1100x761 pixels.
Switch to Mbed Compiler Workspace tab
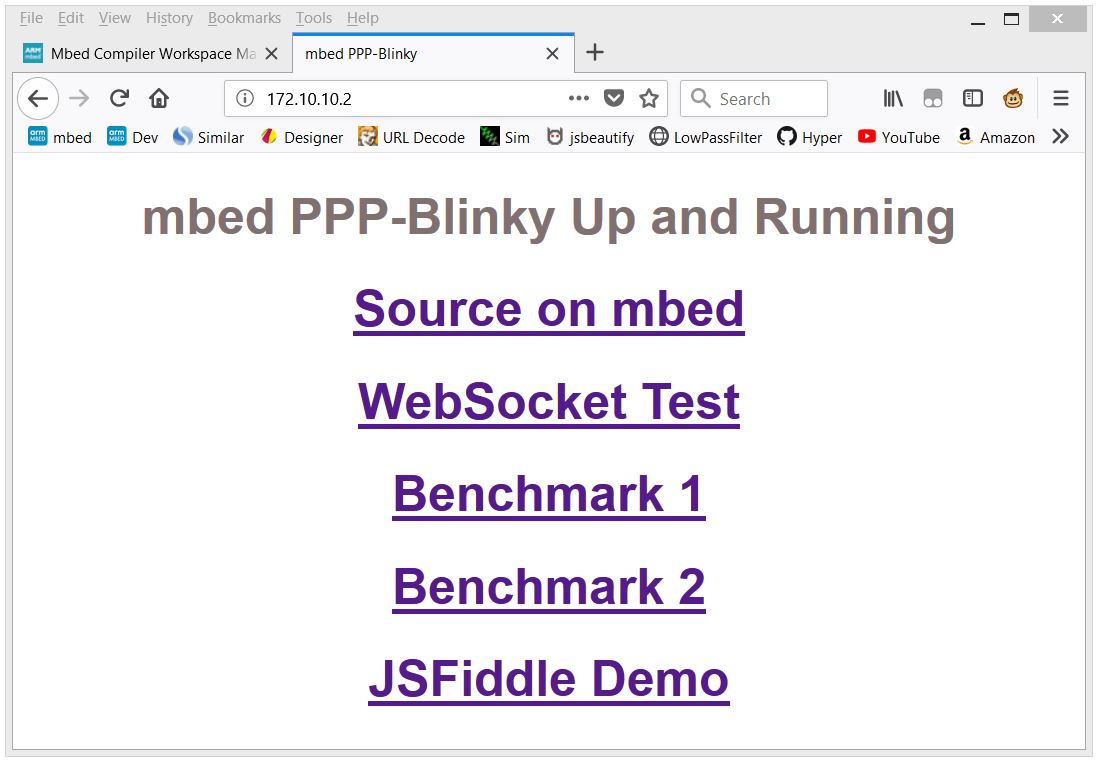pyautogui.click(x=140, y=54)
